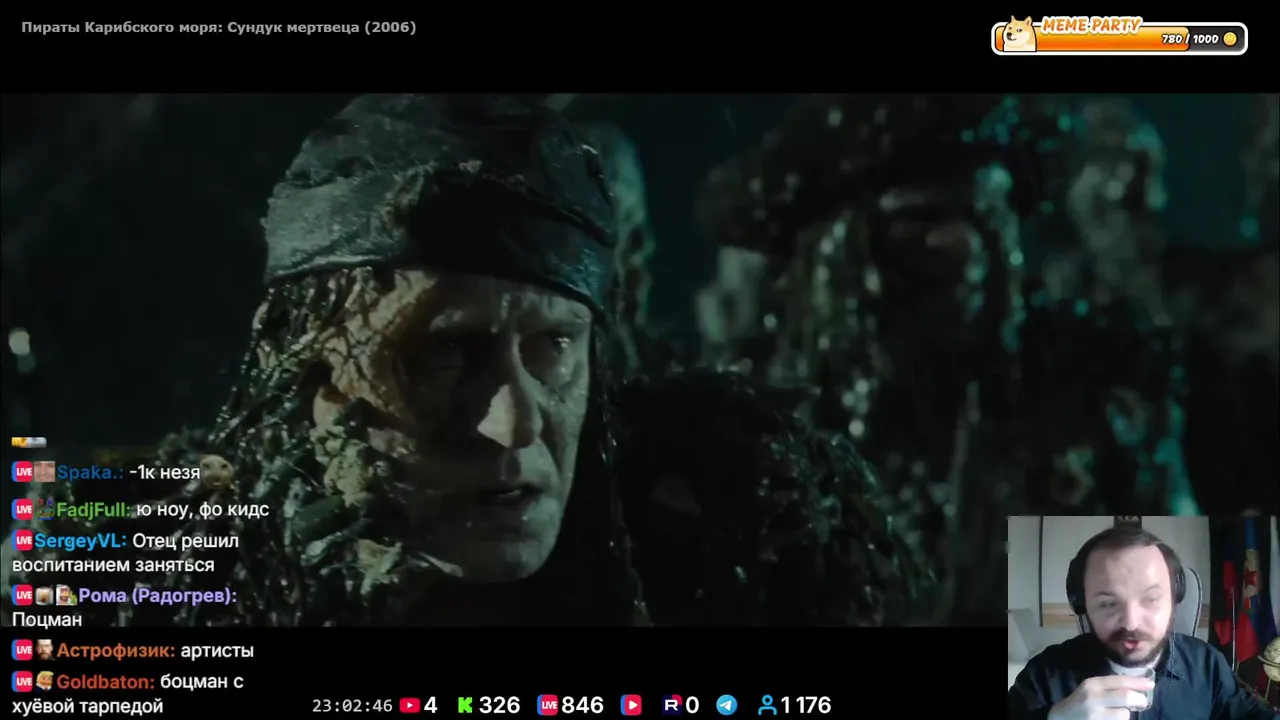Click the LIVE badge next to Spaka.
The width and height of the screenshot is (1280, 720).
[x=23, y=472]
